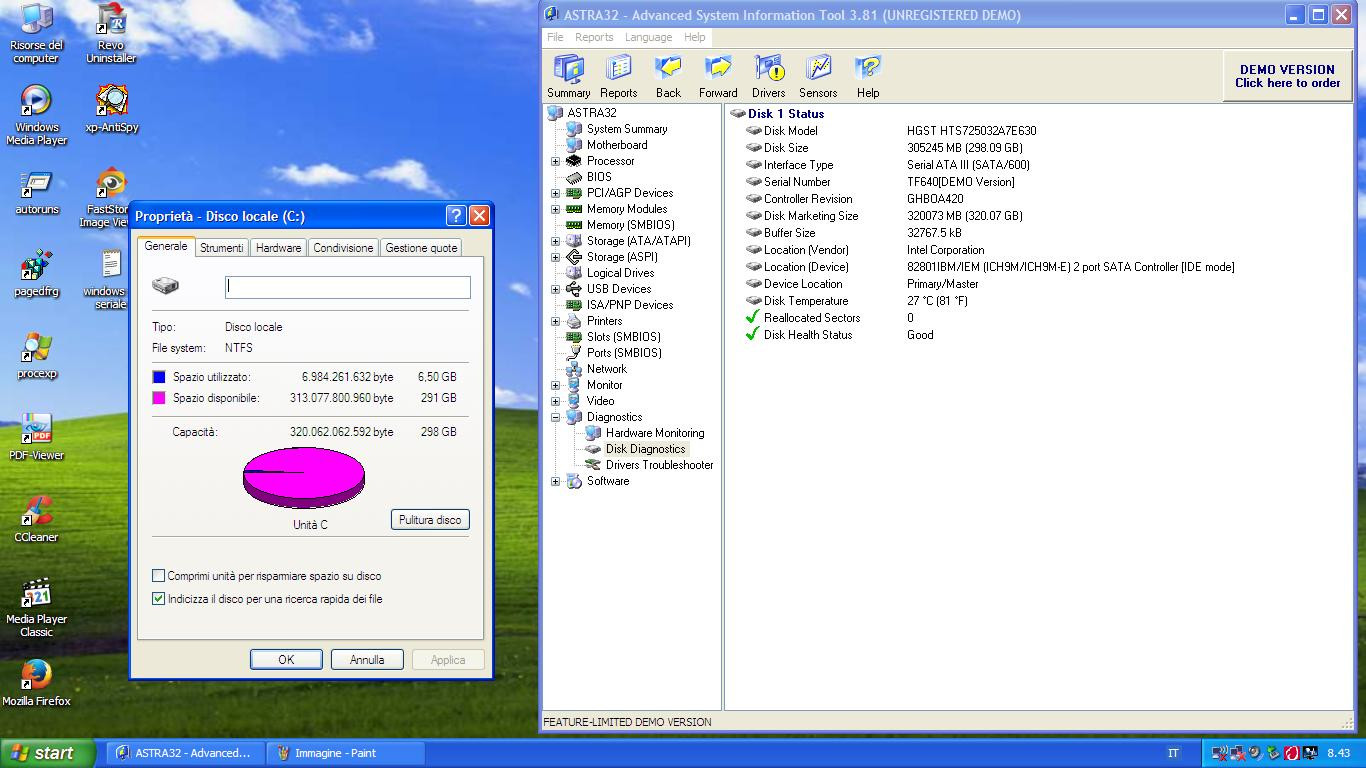Uncheck 'Indicizza il disco' indexing checkbox
Viewport: 1366px width, 768px height.
(158, 599)
